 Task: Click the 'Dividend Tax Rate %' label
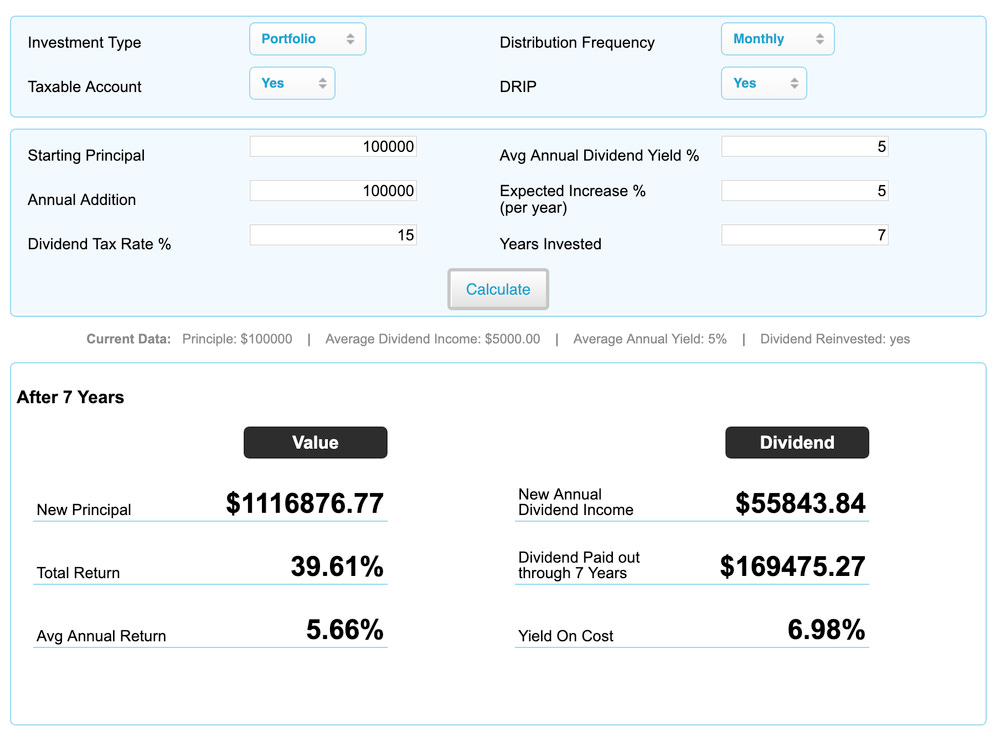[x=99, y=244]
